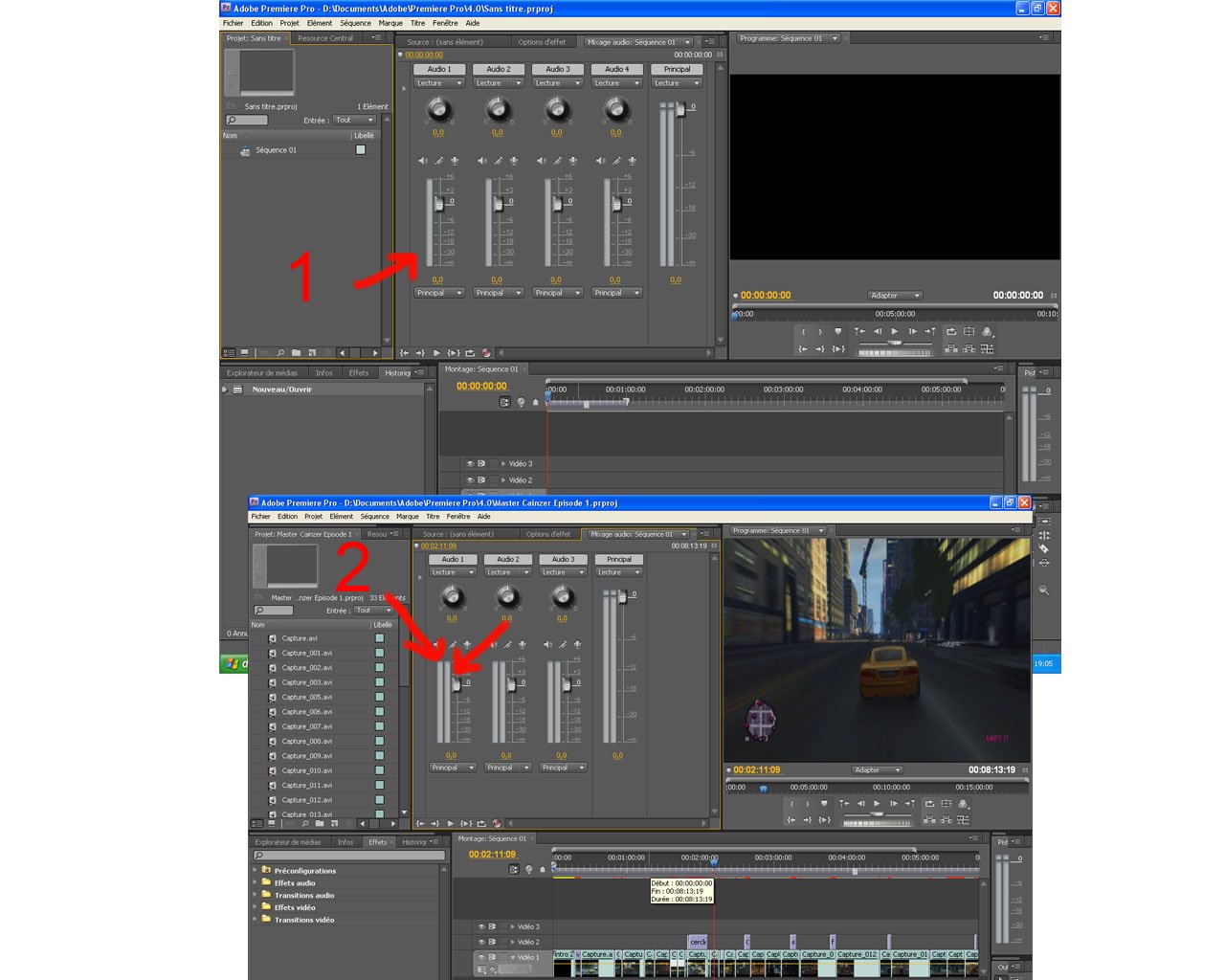Click Lift button in upper Programme monitor
Viewport: 1225px width, 980px height.
click(951, 349)
